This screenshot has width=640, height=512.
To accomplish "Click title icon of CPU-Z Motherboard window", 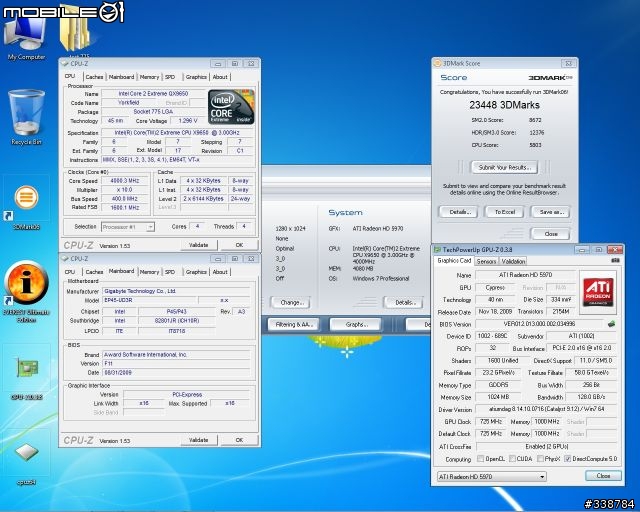I will [x=65, y=259].
